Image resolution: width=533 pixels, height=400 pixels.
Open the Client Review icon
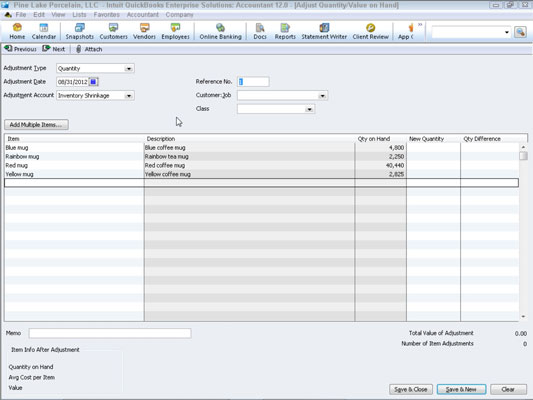click(x=371, y=31)
